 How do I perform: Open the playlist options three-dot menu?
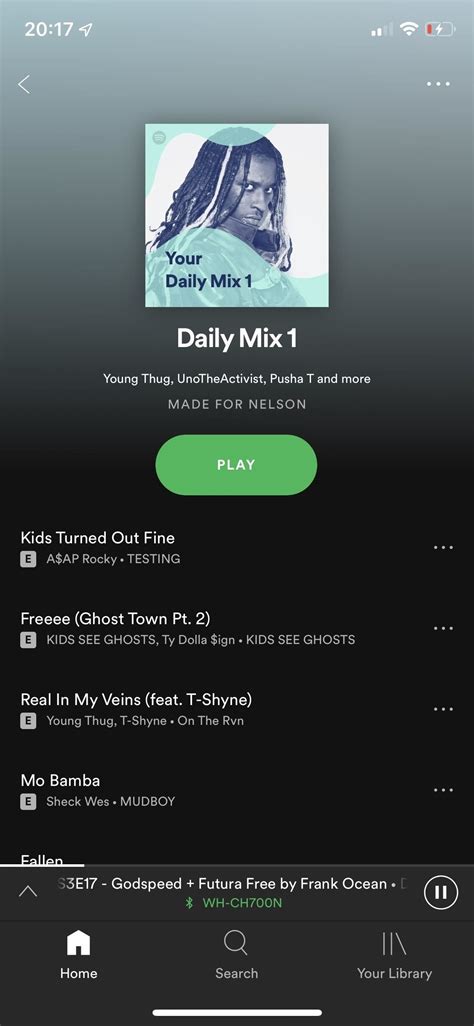438,84
